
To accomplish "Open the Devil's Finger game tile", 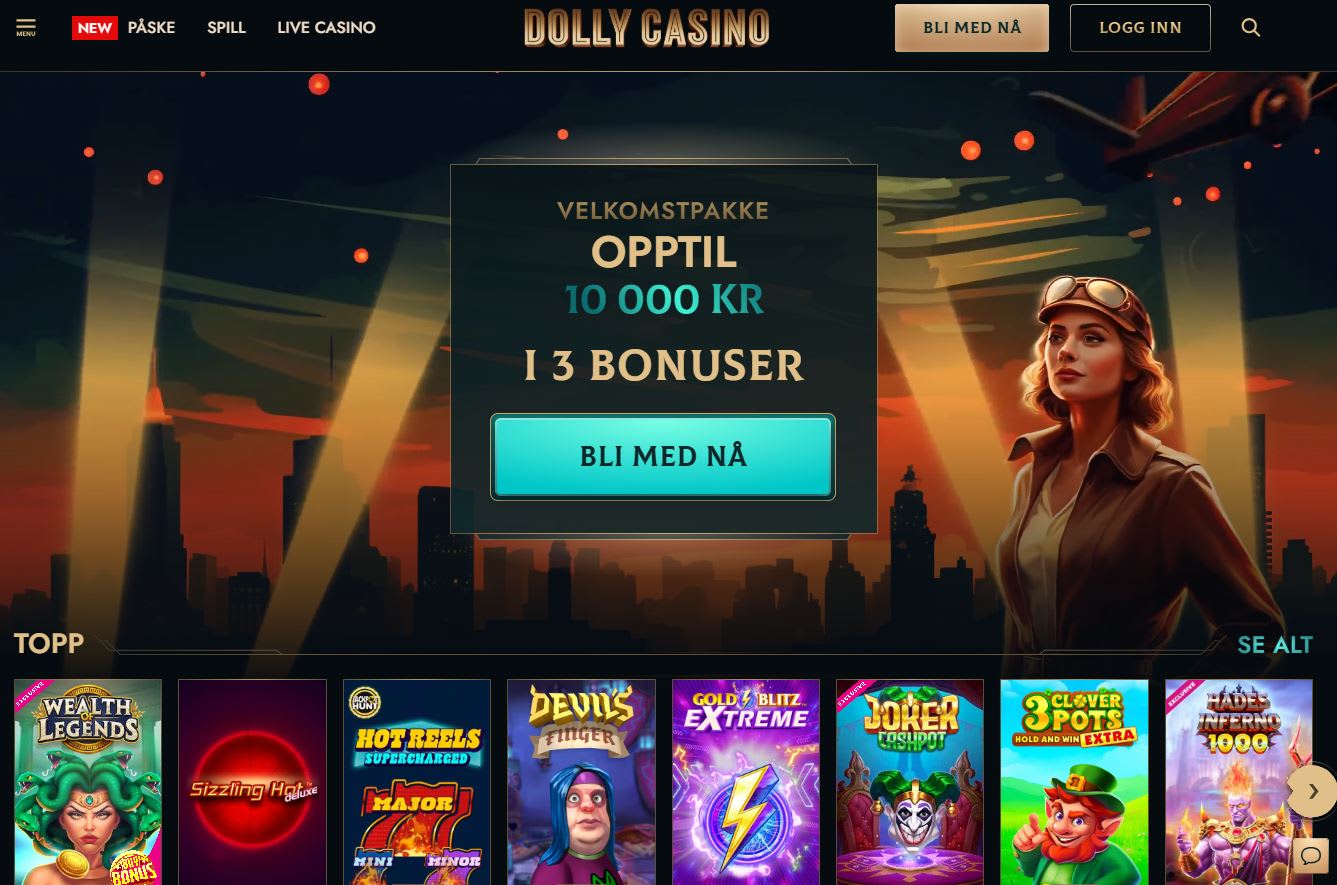I will (581, 782).
